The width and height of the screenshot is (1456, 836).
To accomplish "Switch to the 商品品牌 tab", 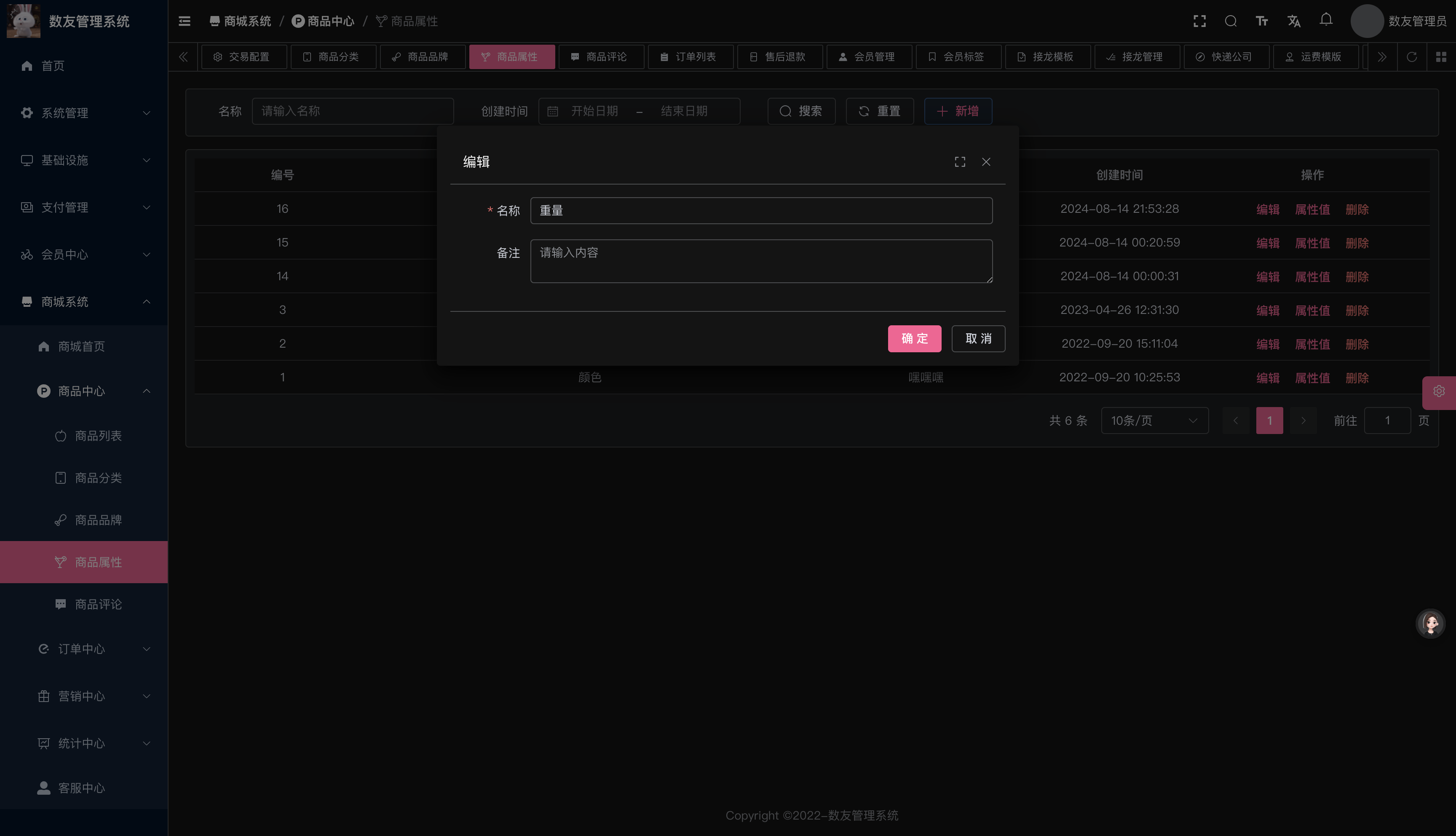I will click(x=423, y=57).
